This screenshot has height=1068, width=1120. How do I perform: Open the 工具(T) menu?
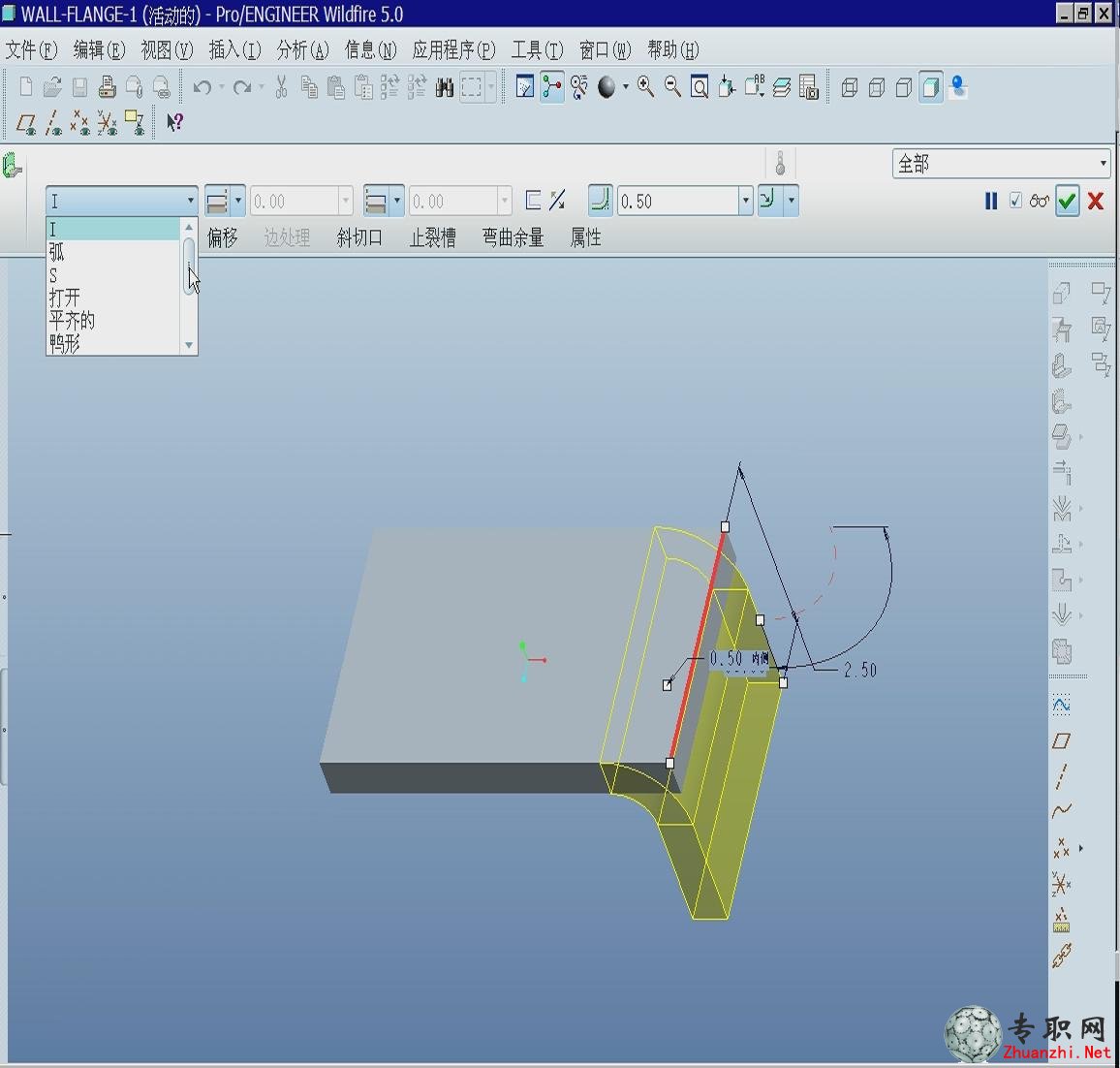(537, 50)
